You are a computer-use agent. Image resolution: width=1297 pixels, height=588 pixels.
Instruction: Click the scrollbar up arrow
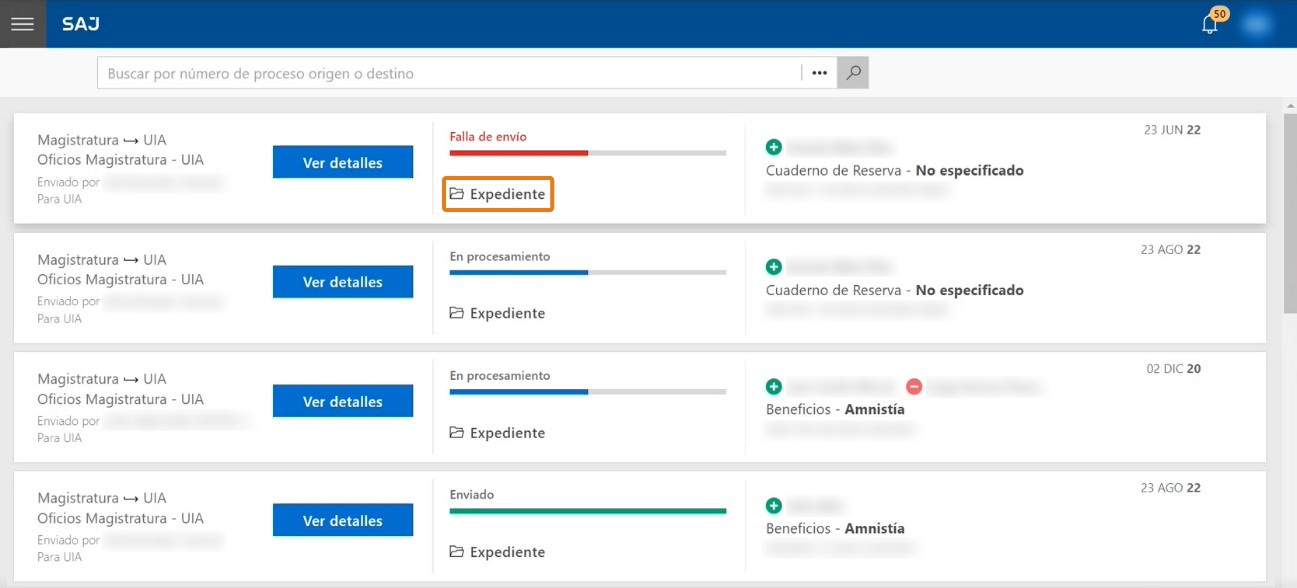(x=1290, y=106)
